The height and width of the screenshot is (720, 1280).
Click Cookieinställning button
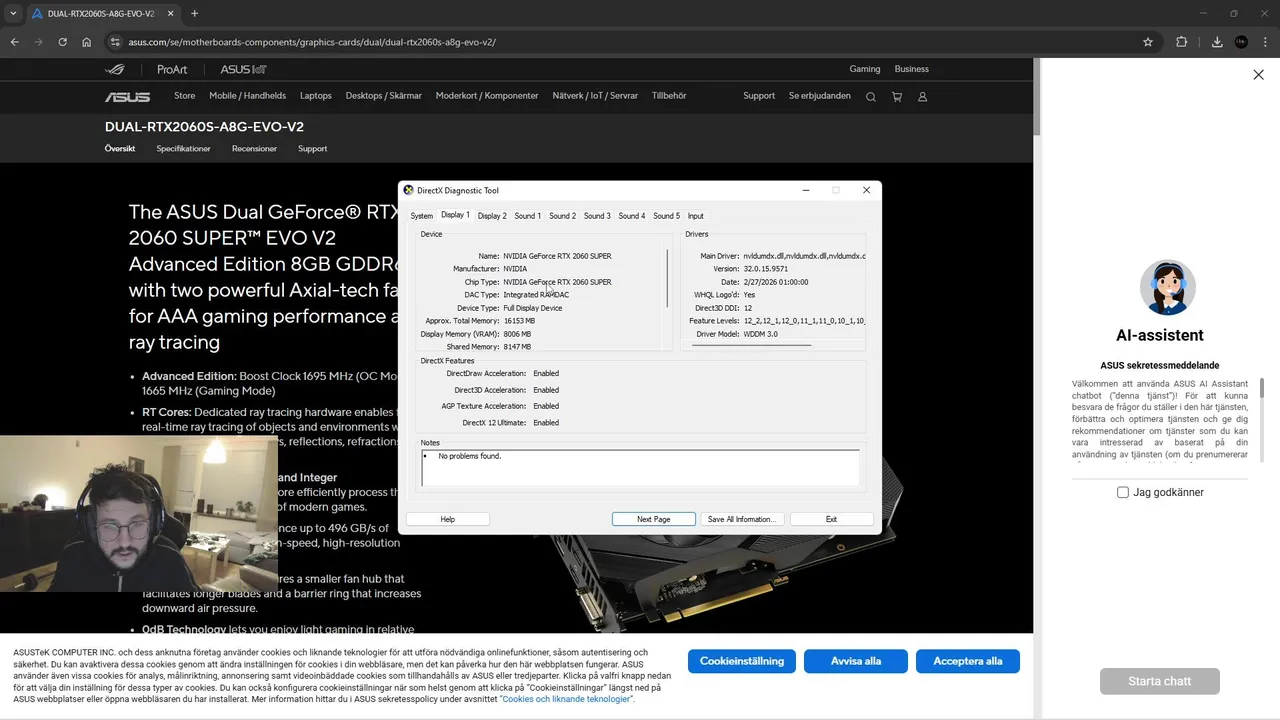pyautogui.click(x=742, y=661)
